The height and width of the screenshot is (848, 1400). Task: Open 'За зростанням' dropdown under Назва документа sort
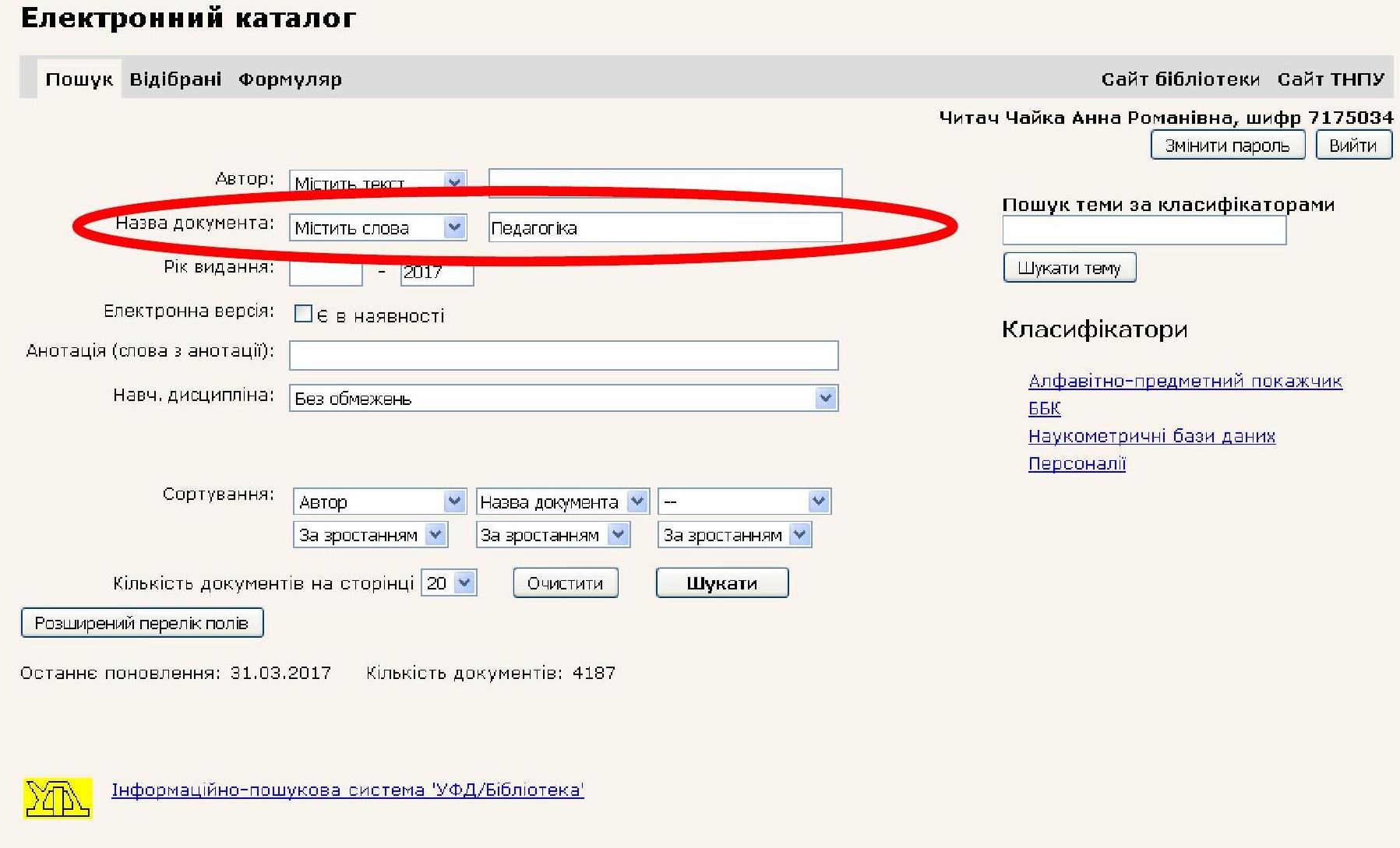(x=552, y=535)
